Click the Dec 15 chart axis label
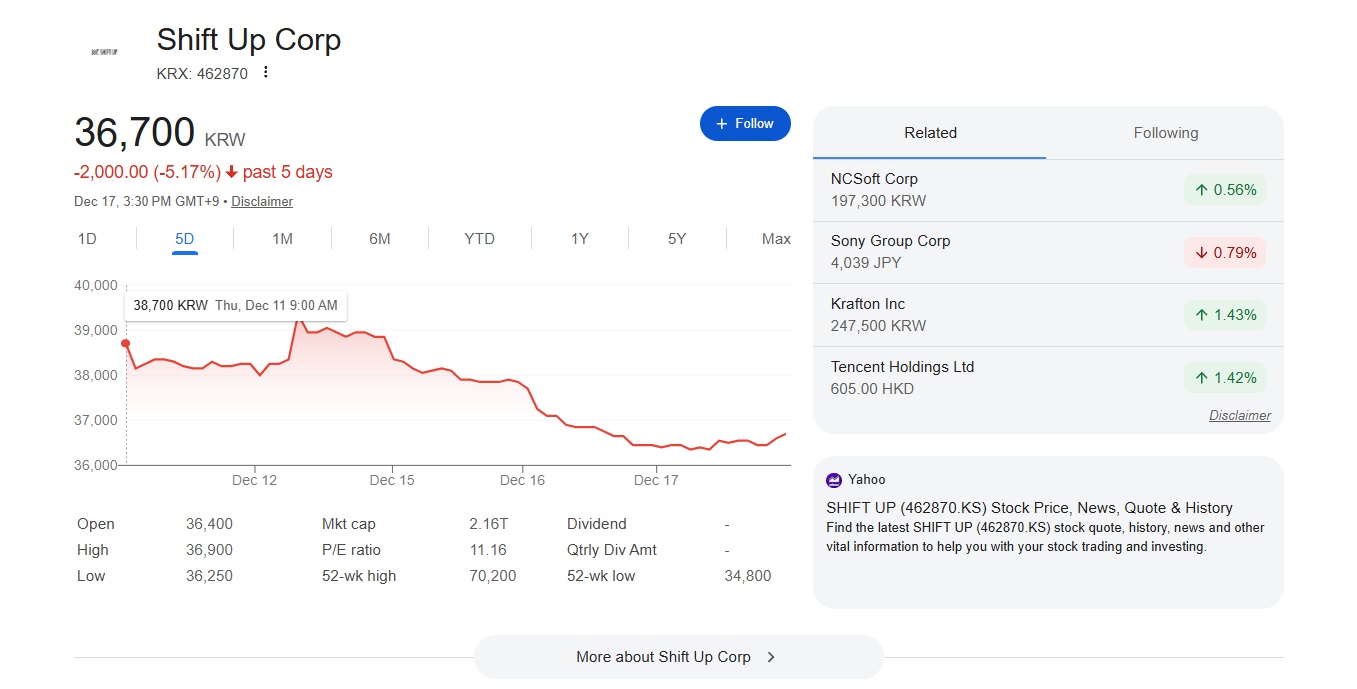 click(392, 480)
